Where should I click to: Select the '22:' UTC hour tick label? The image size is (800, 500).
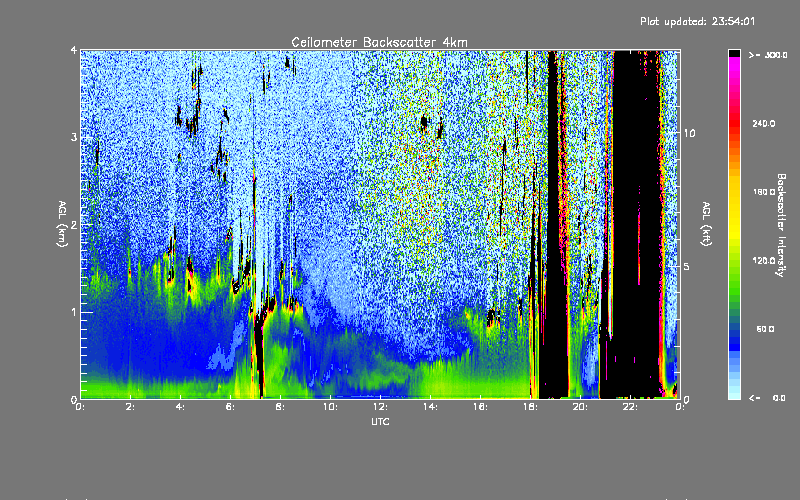tap(630, 407)
